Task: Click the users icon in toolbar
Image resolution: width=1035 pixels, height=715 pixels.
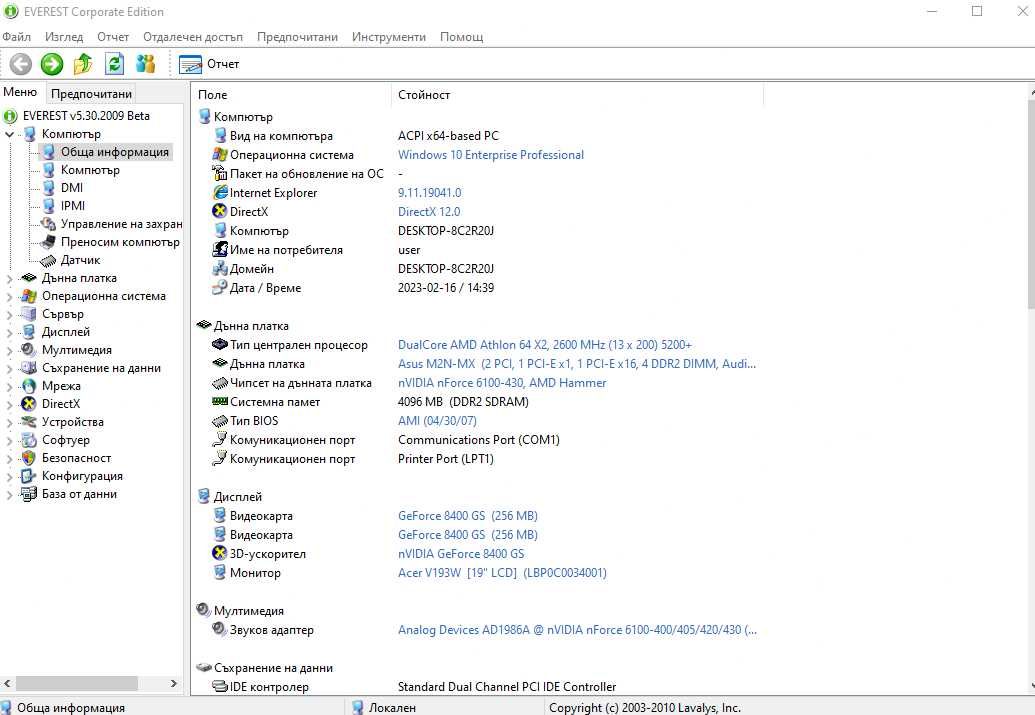Action: pyautogui.click(x=145, y=64)
